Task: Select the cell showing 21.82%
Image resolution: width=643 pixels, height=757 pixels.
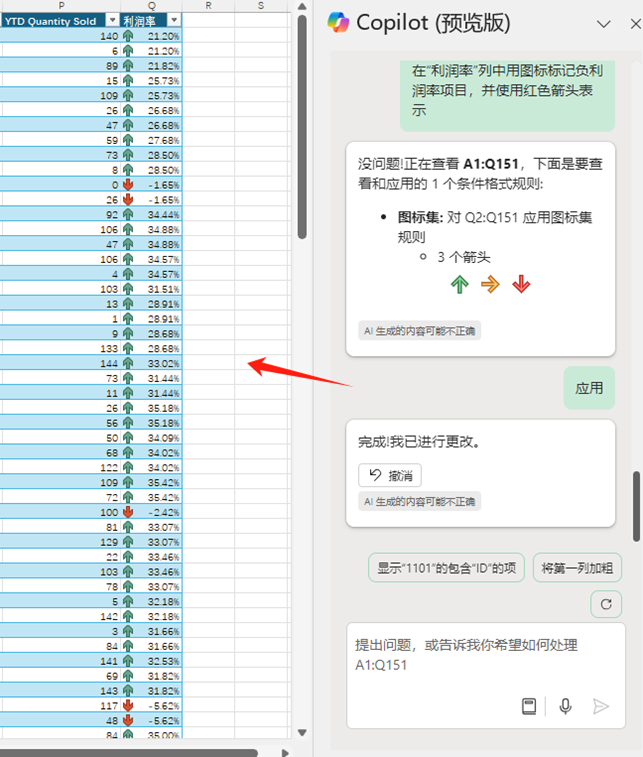Action: [151, 66]
